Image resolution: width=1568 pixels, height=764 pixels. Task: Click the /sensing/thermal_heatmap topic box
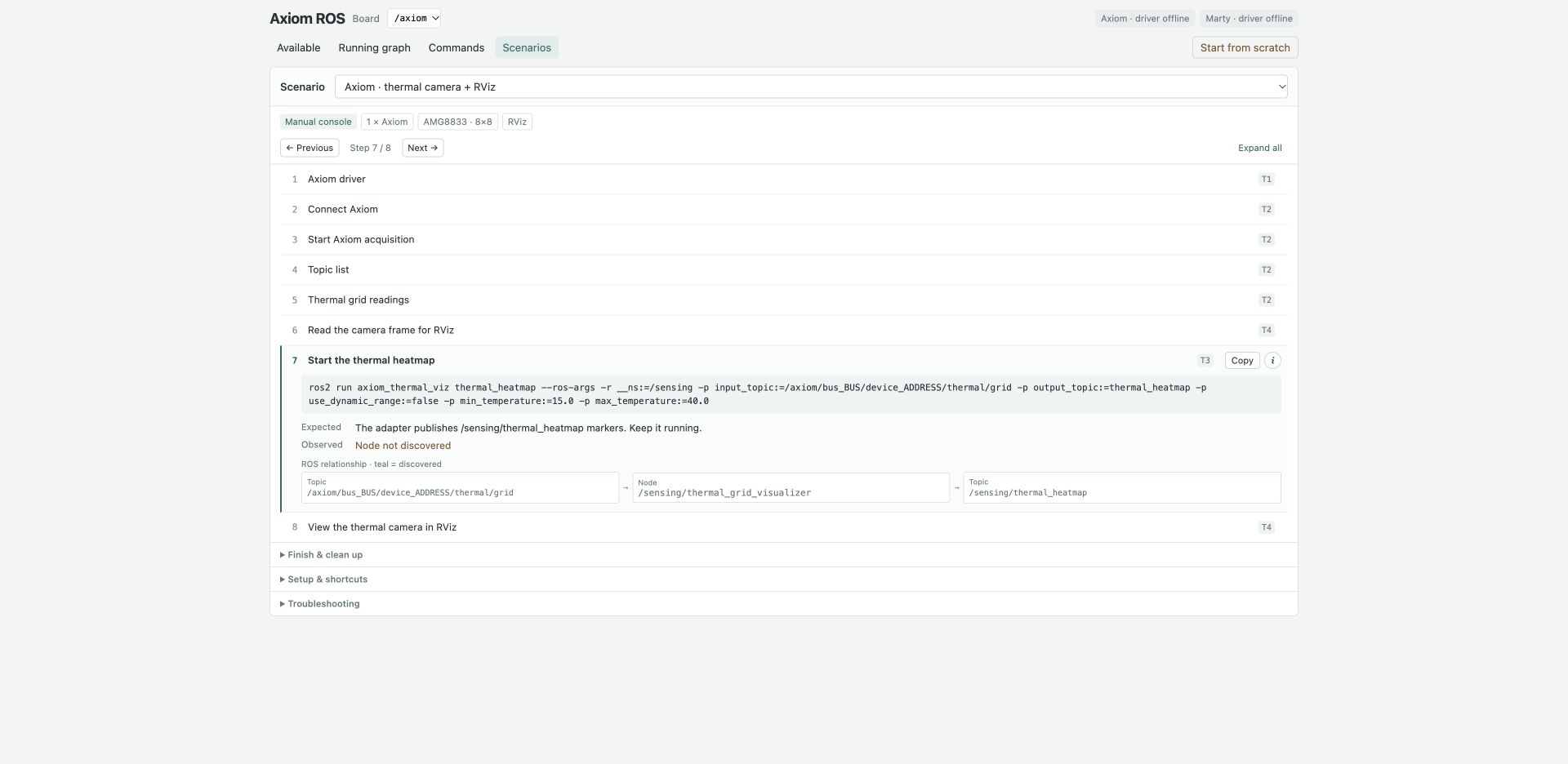click(1121, 488)
